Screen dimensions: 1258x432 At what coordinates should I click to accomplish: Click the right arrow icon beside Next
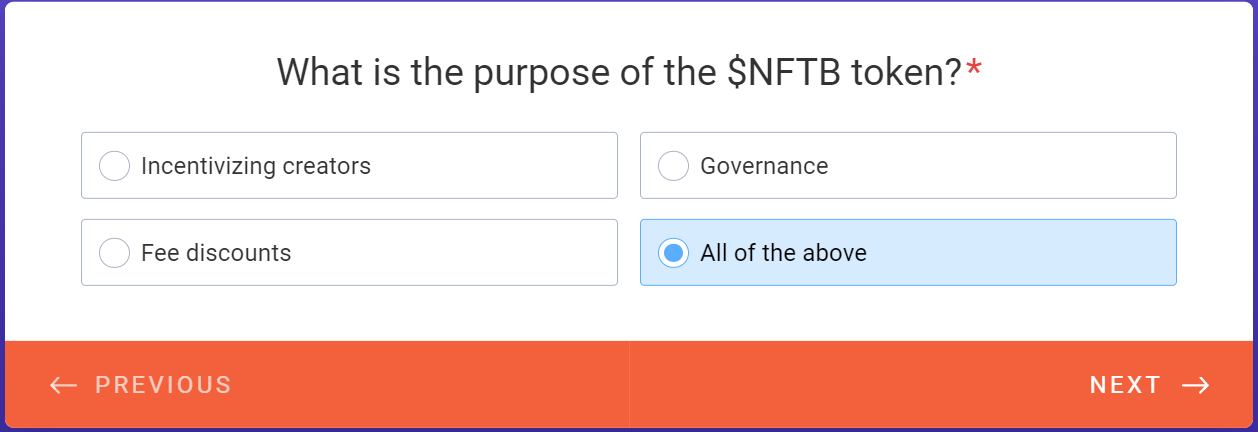[1195, 386]
